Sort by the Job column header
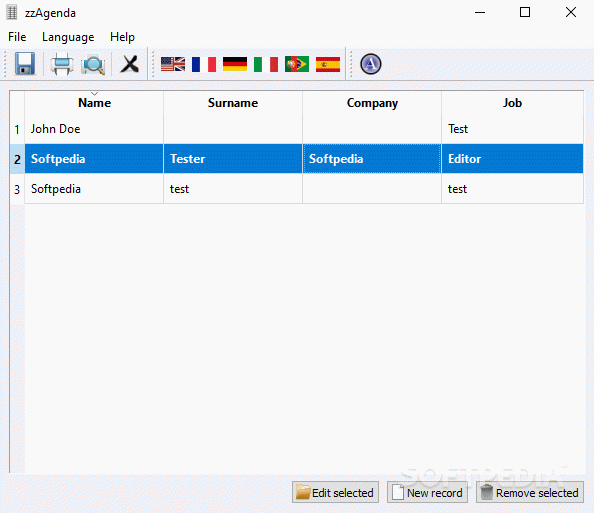 512,103
